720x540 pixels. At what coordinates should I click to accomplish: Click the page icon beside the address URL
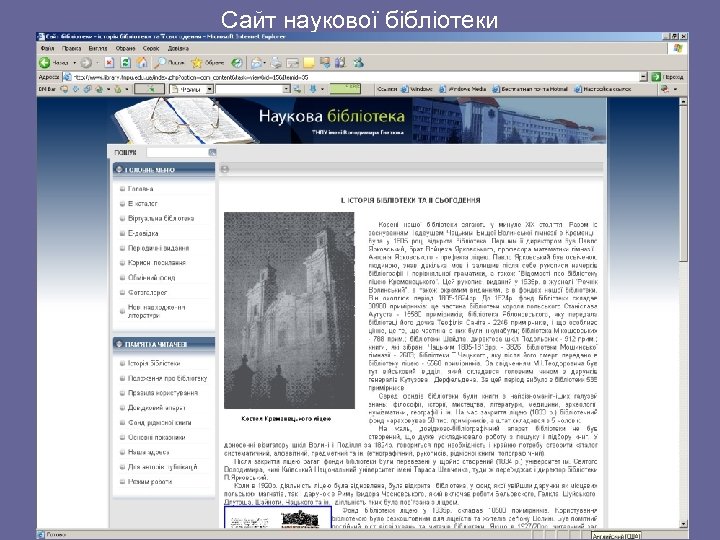[x=67, y=77]
